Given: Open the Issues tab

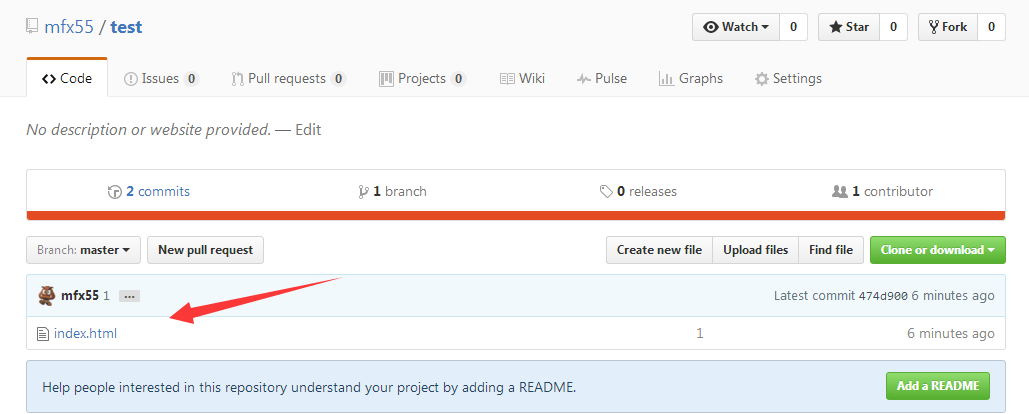Looking at the screenshot, I should click(x=161, y=79).
